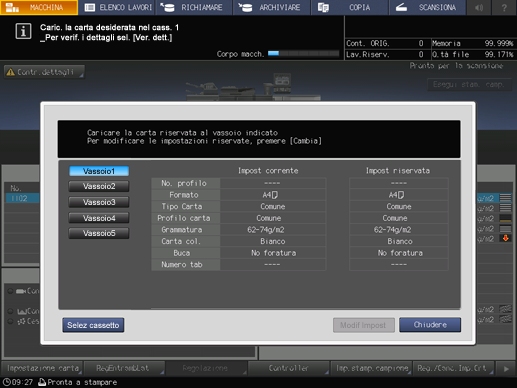Click the speaker sound icon
The height and width of the screenshot is (388, 517).
click(479, 7)
